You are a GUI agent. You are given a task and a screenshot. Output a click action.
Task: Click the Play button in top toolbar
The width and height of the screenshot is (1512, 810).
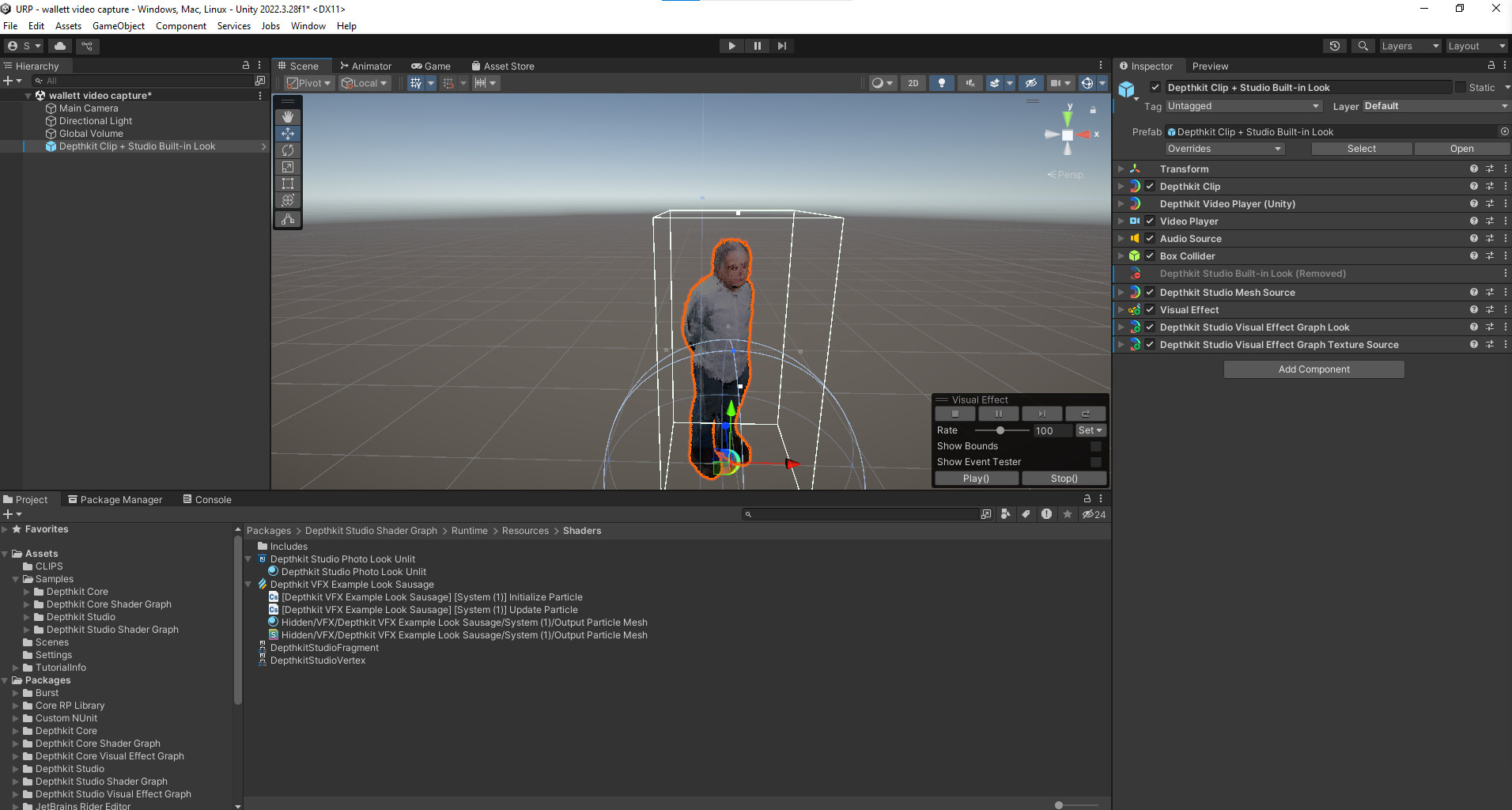tap(731, 46)
